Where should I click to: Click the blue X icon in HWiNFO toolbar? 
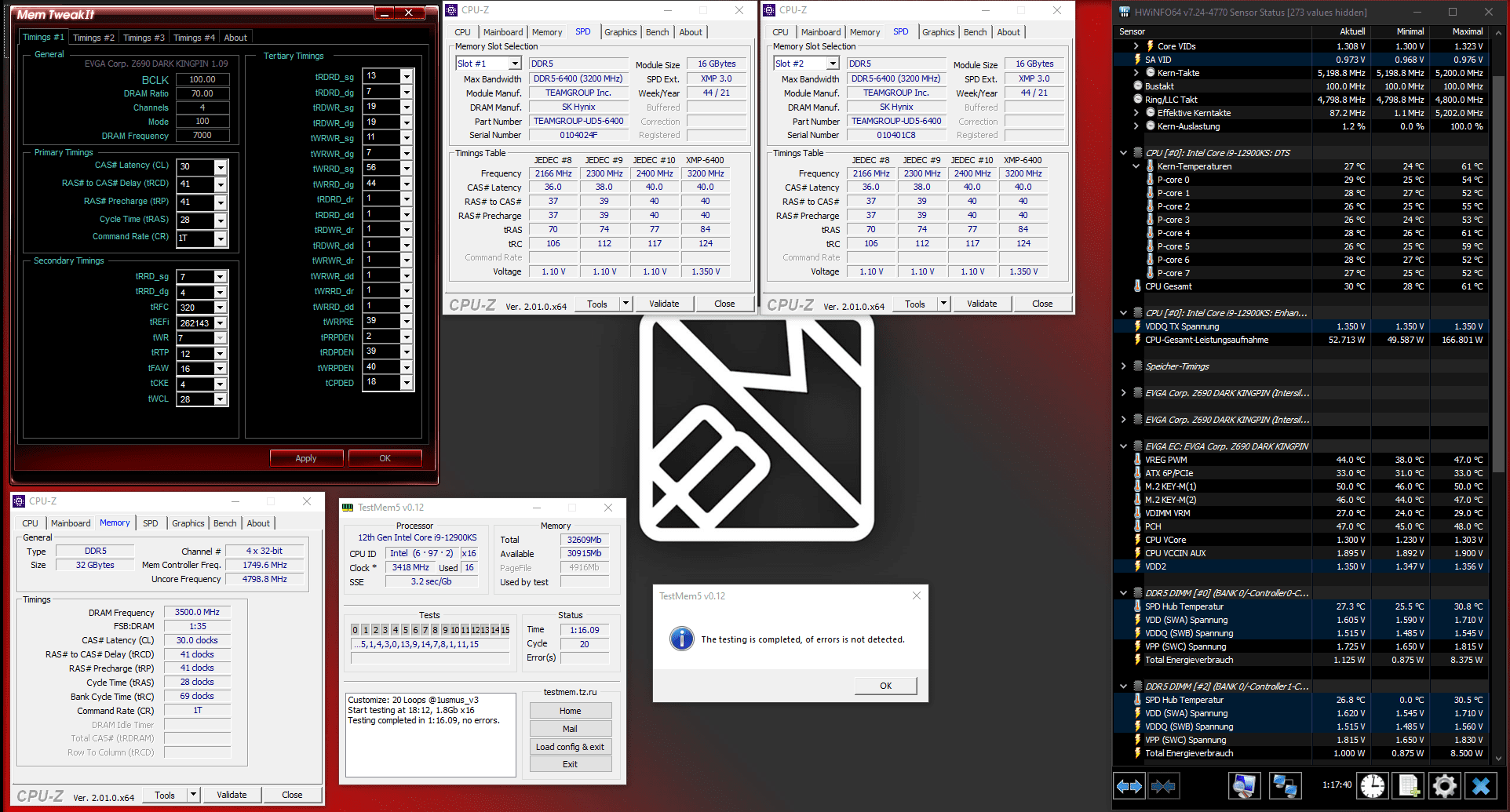pos(1481,785)
